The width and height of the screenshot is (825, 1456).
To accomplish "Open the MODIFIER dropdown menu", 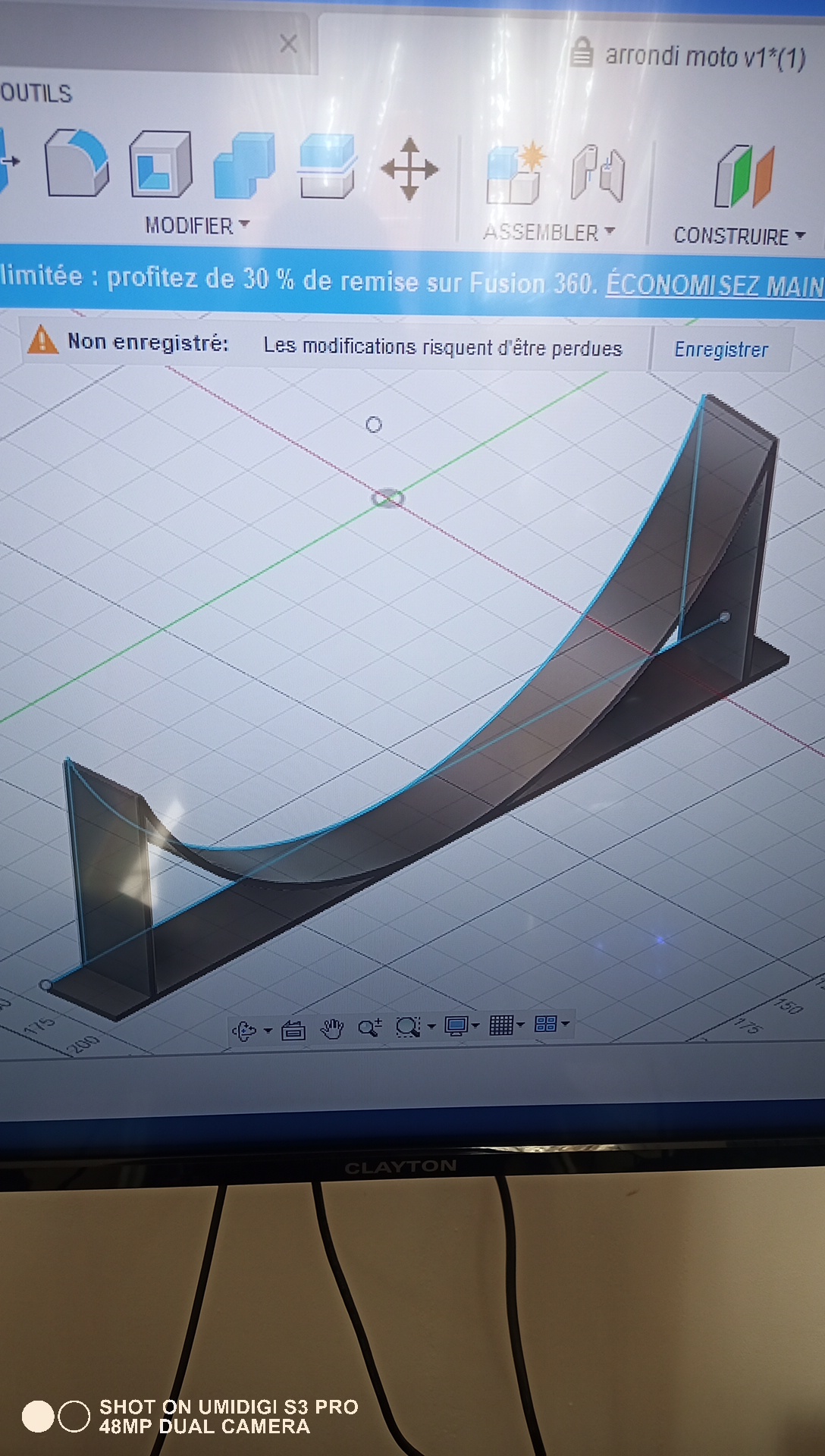I will [197, 225].
